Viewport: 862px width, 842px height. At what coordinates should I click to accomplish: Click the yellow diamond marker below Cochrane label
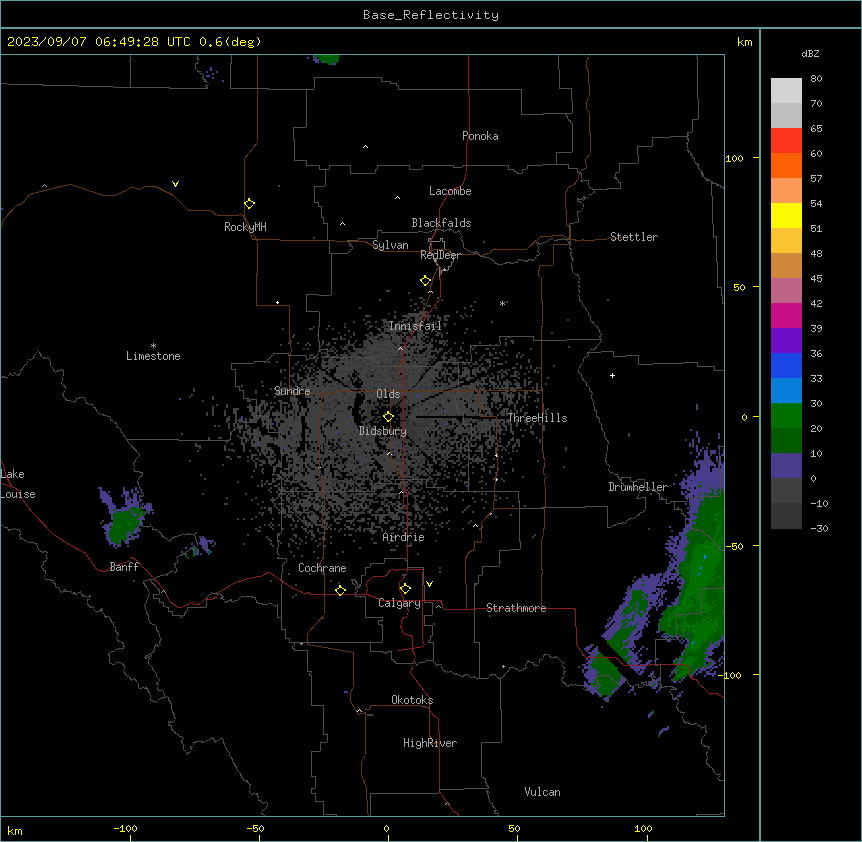pos(340,590)
